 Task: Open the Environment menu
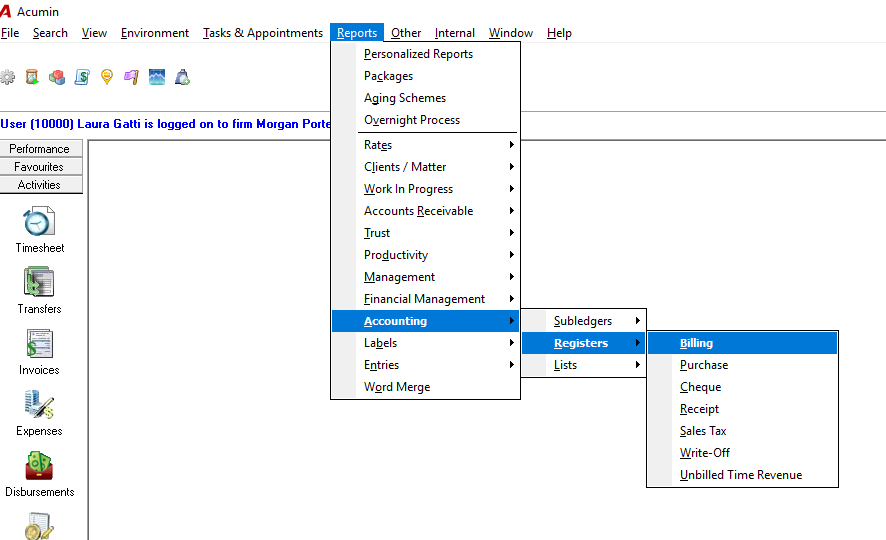(155, 33)
